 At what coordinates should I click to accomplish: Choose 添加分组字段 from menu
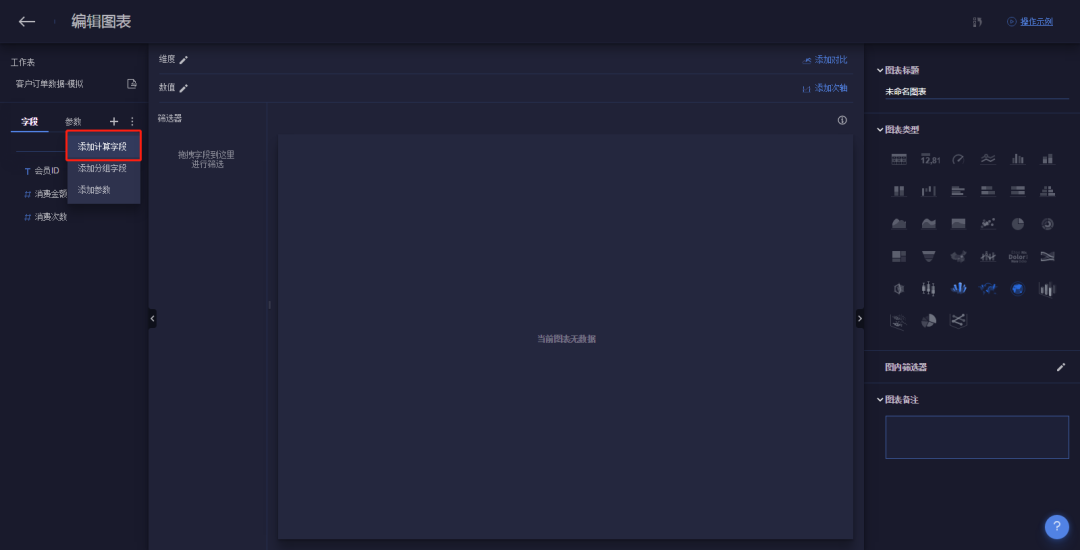pos(103,168)
